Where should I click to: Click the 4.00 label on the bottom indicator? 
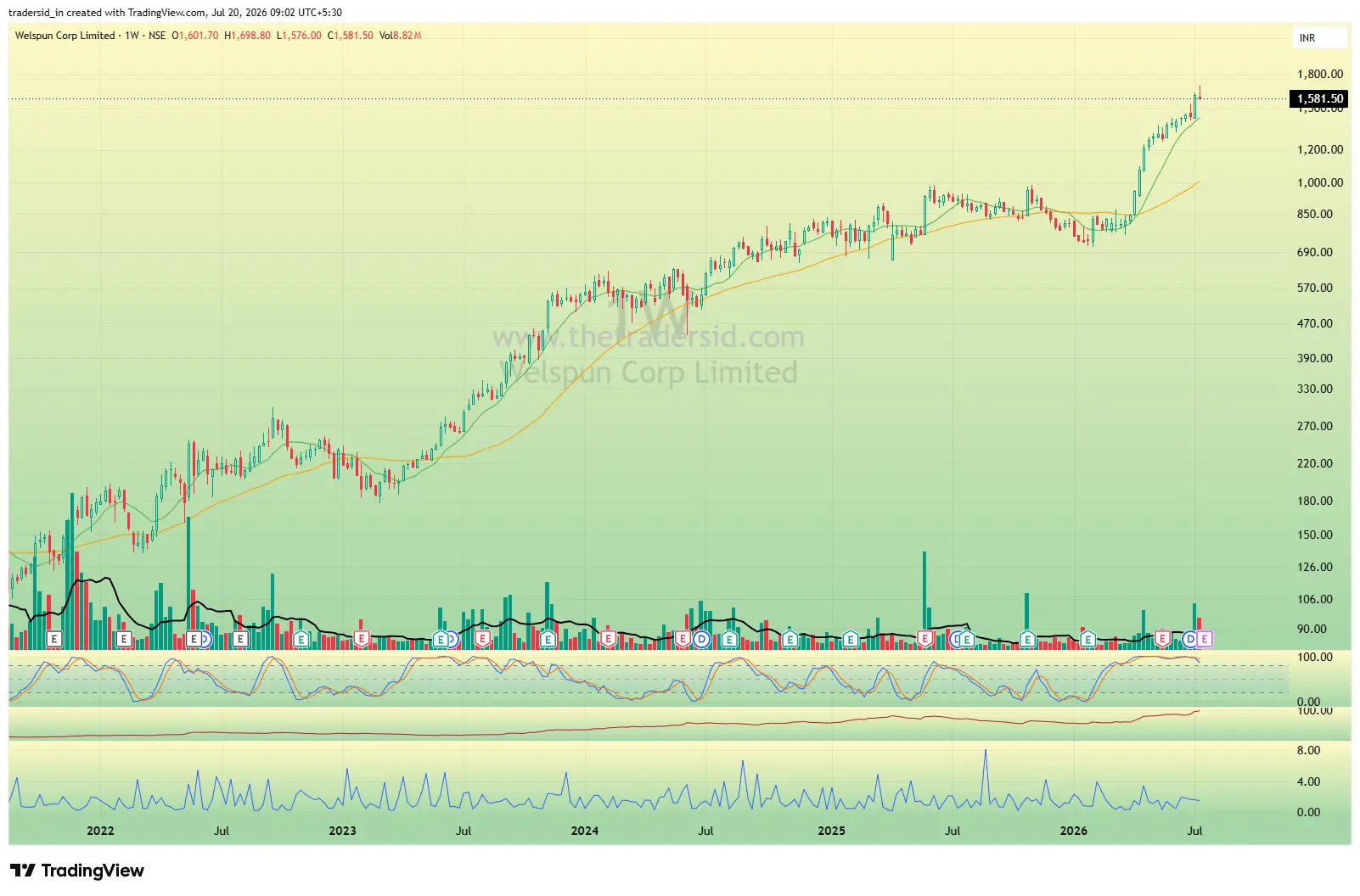tap(1309, 781)
